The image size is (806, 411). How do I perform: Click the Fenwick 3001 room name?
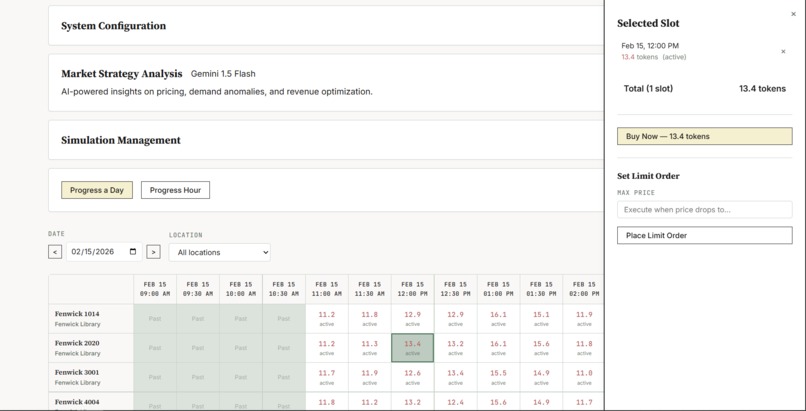click(77, 372)
